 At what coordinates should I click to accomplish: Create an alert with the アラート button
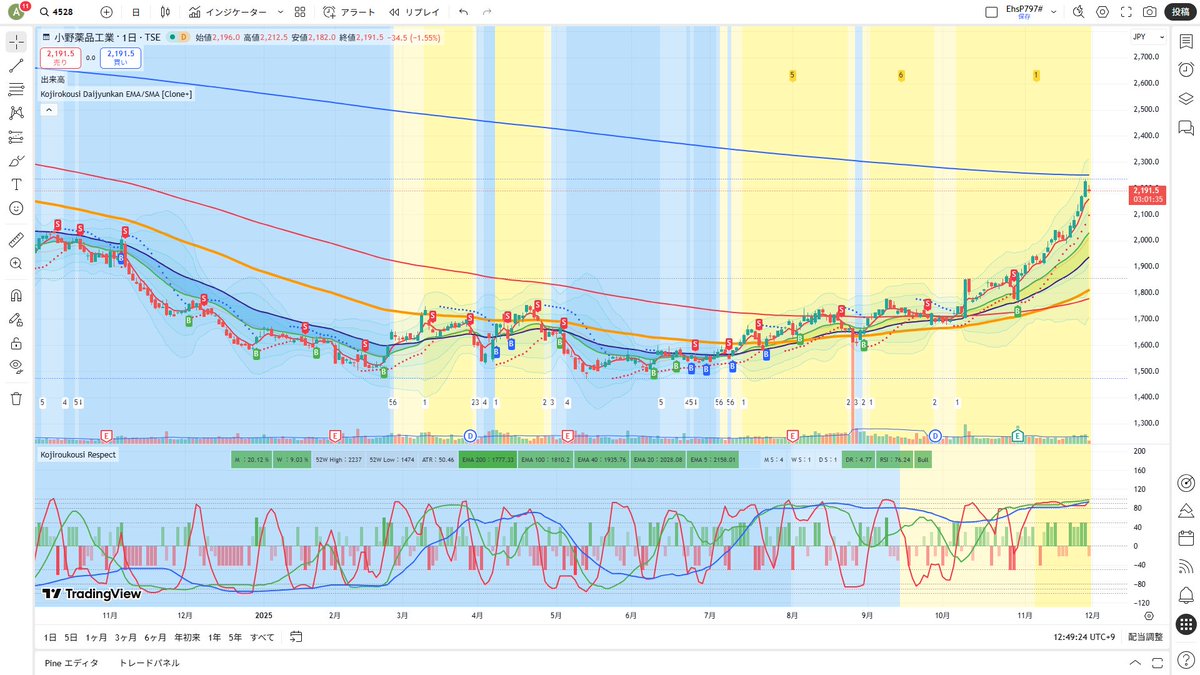(349, 12)
